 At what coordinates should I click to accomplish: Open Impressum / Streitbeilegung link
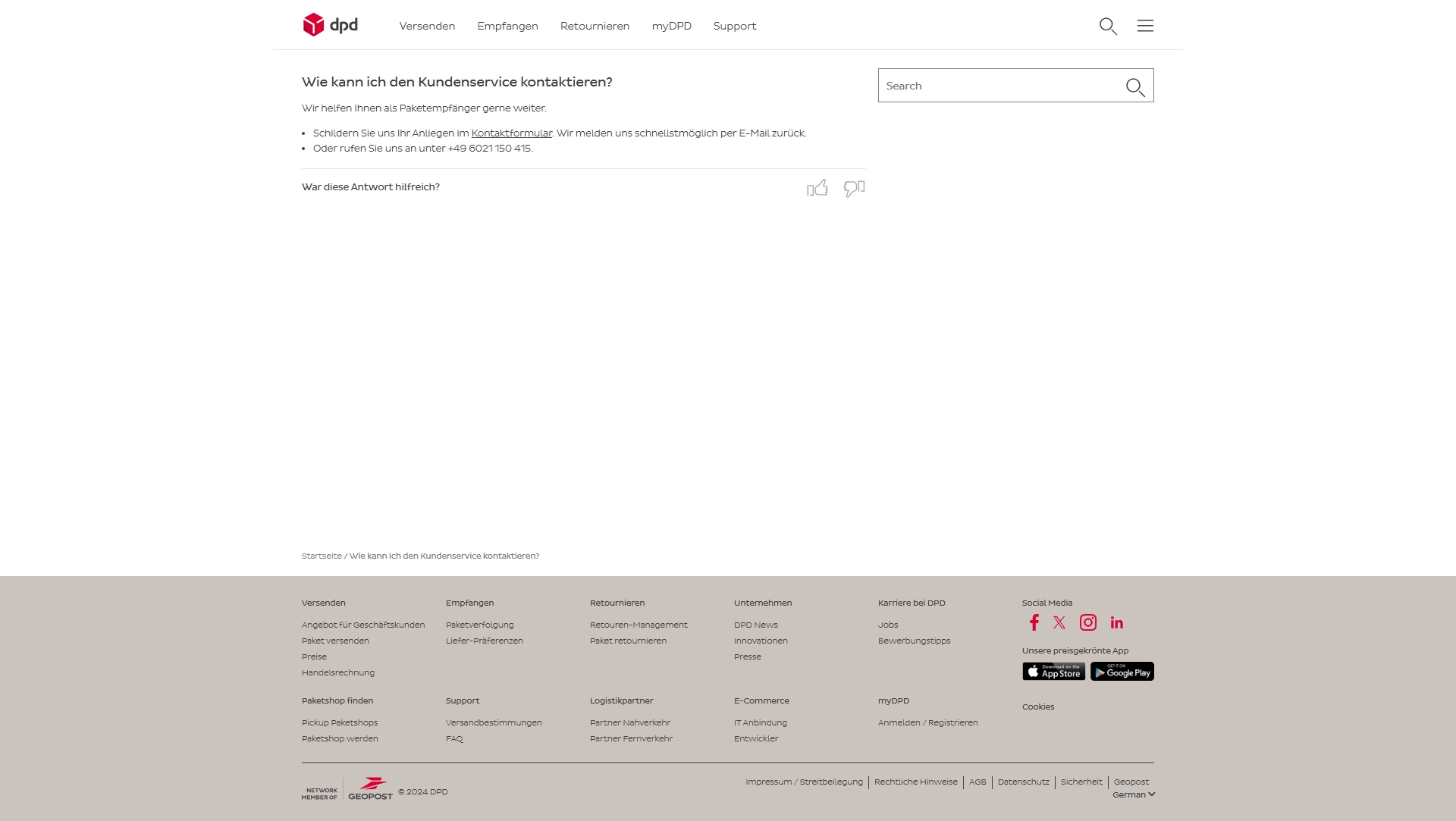804,782
